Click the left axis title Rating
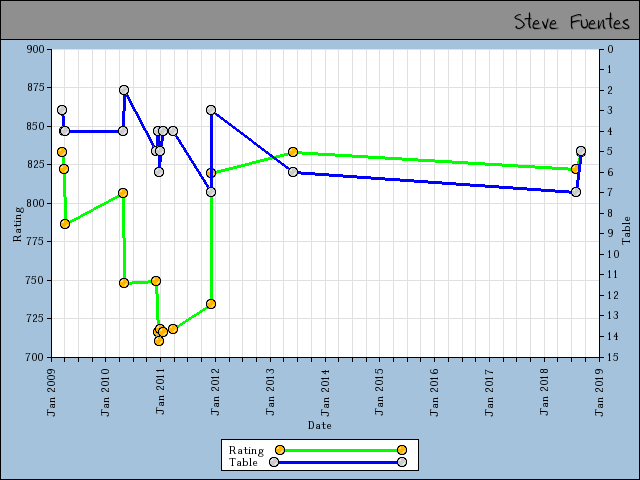Image resolution: width=640 pixels, height=480 pixels. click(x=17, y=224)
